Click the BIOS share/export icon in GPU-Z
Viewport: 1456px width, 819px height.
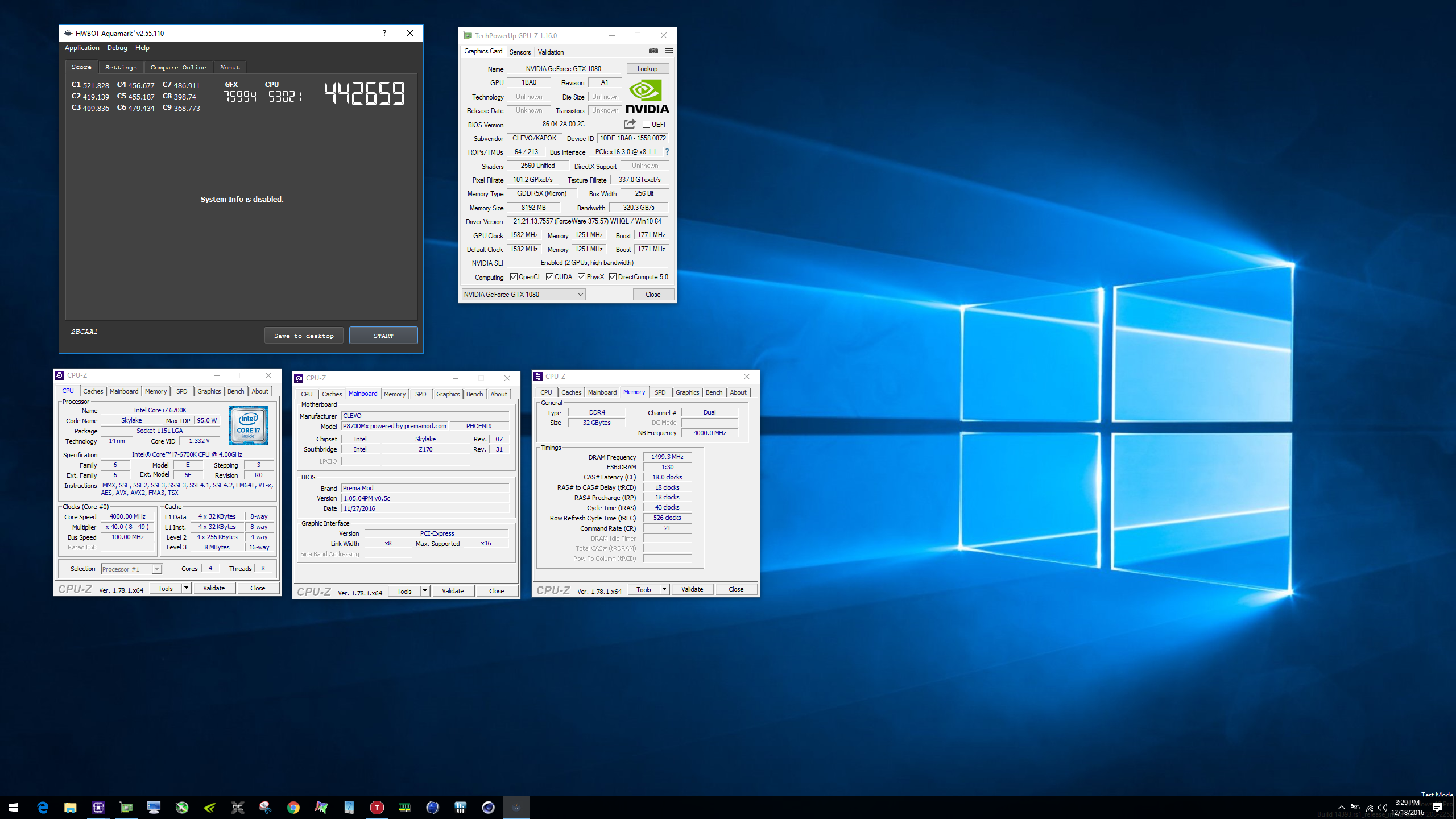click(630, 124)
